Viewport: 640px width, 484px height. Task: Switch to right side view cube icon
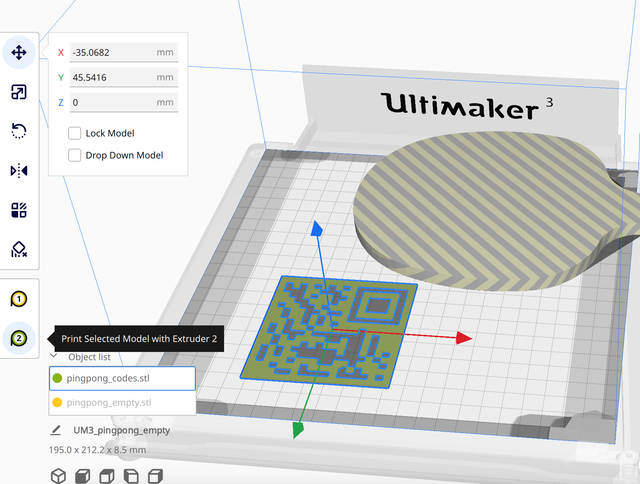coord(156,476)
